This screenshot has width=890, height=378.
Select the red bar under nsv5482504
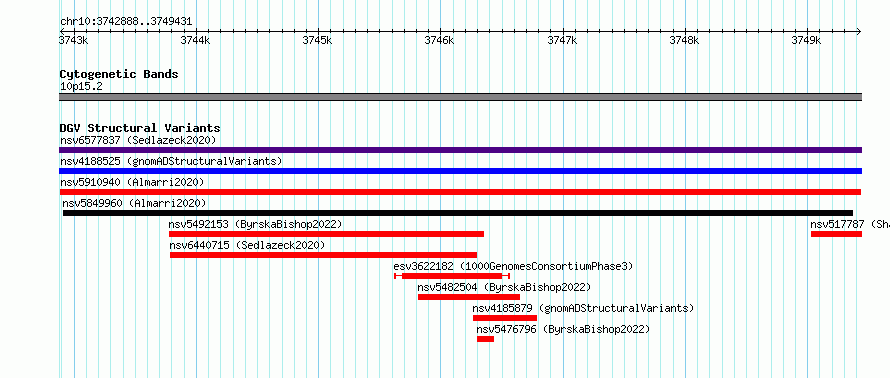point(469,297)
